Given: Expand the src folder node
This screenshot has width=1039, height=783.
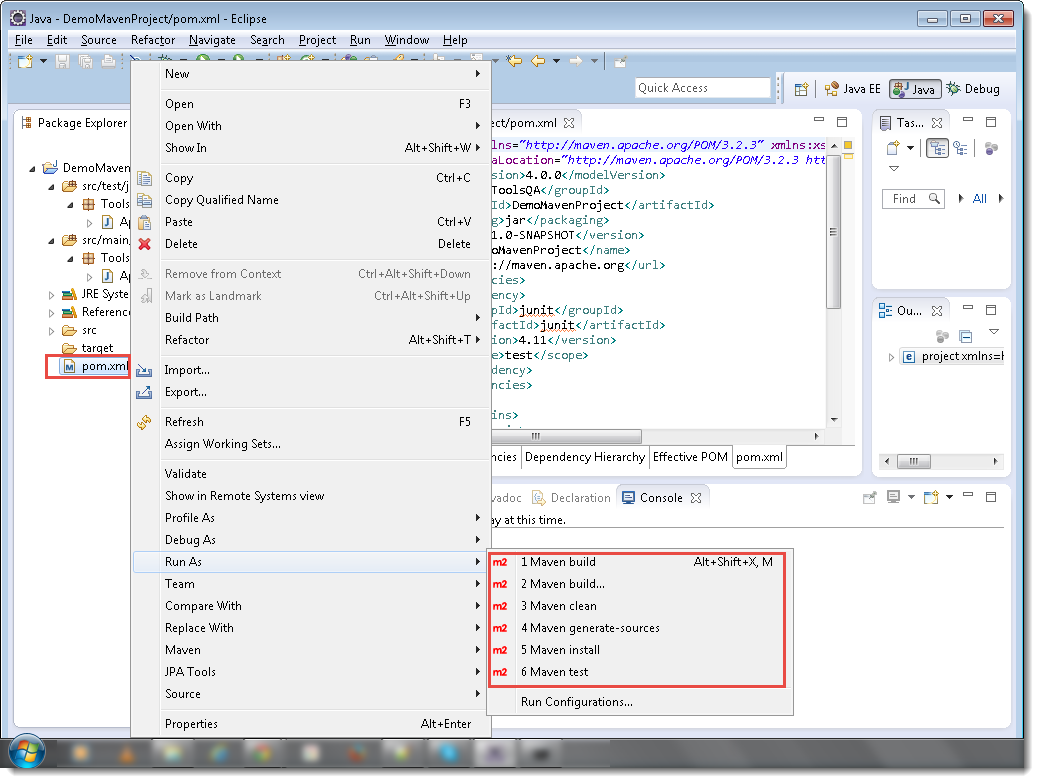Looking at the screenshot, I should (x=52, y=331).
